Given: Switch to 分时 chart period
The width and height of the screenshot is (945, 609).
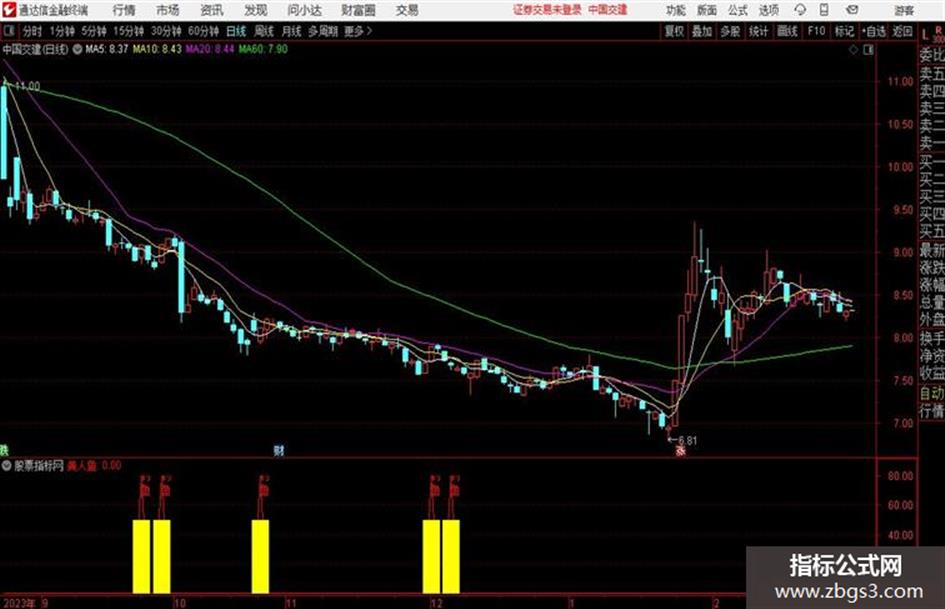Looking at the screenshot, I should pyautogui.click(x=33, y=31).
